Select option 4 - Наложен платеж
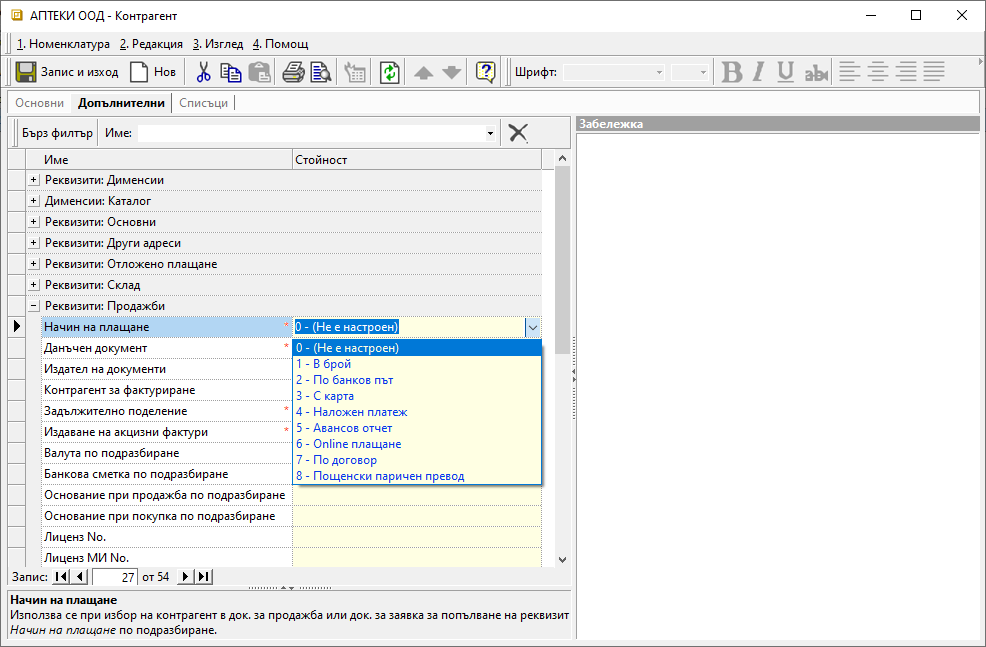 (417, 412)
